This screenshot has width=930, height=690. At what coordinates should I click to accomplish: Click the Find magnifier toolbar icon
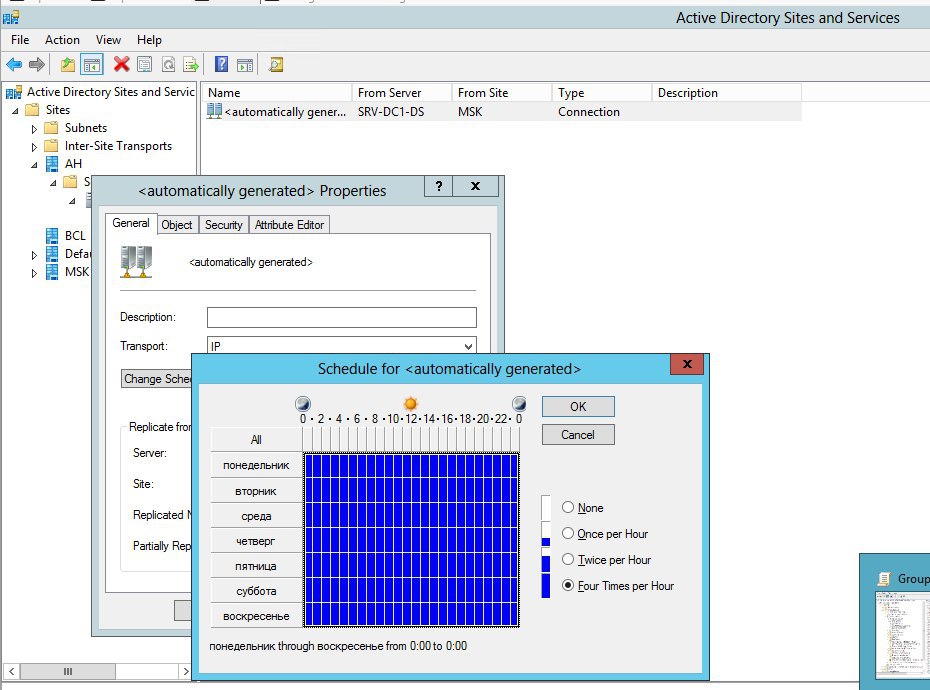click(x=276, y=64)
